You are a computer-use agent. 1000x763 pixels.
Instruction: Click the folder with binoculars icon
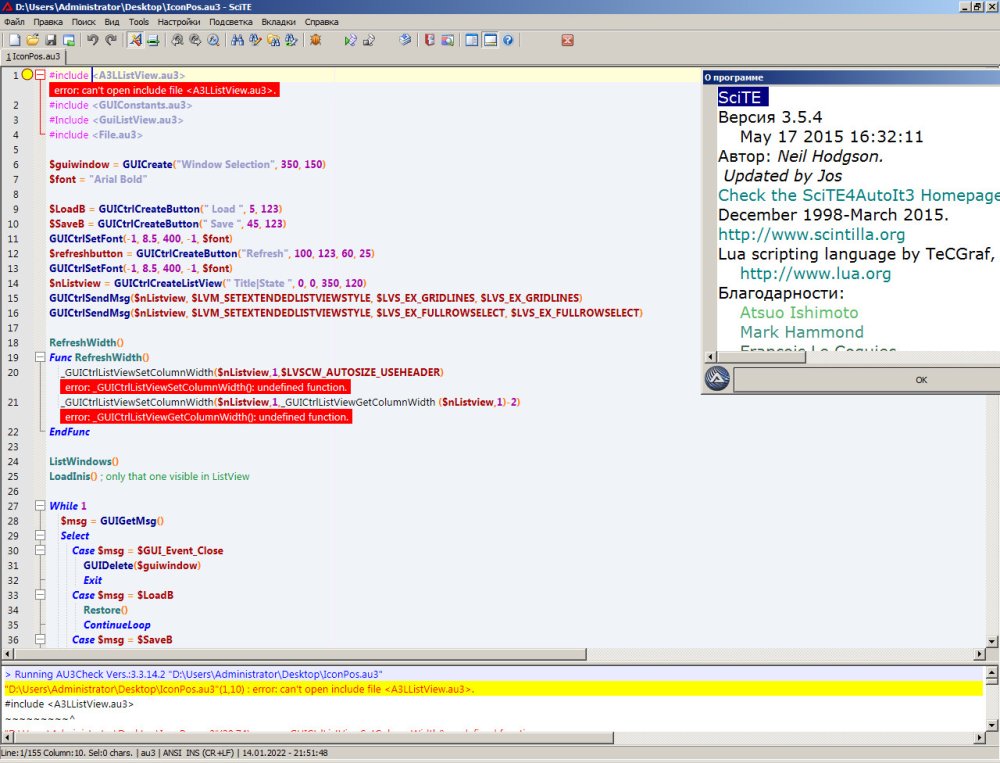coord(274,40)
